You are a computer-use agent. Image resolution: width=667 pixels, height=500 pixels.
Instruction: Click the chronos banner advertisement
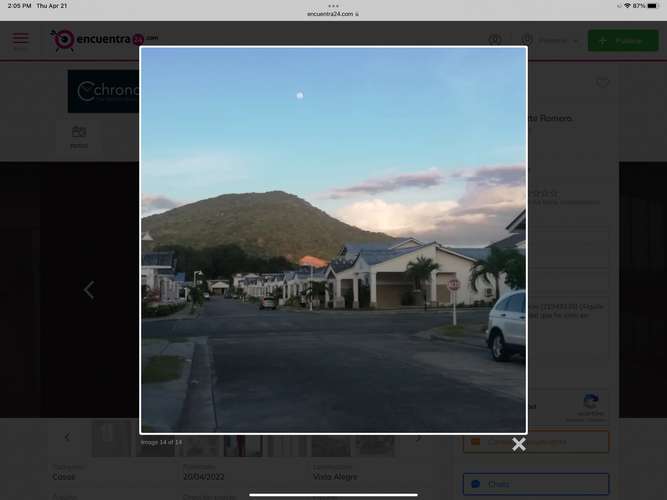click(104, 91)
